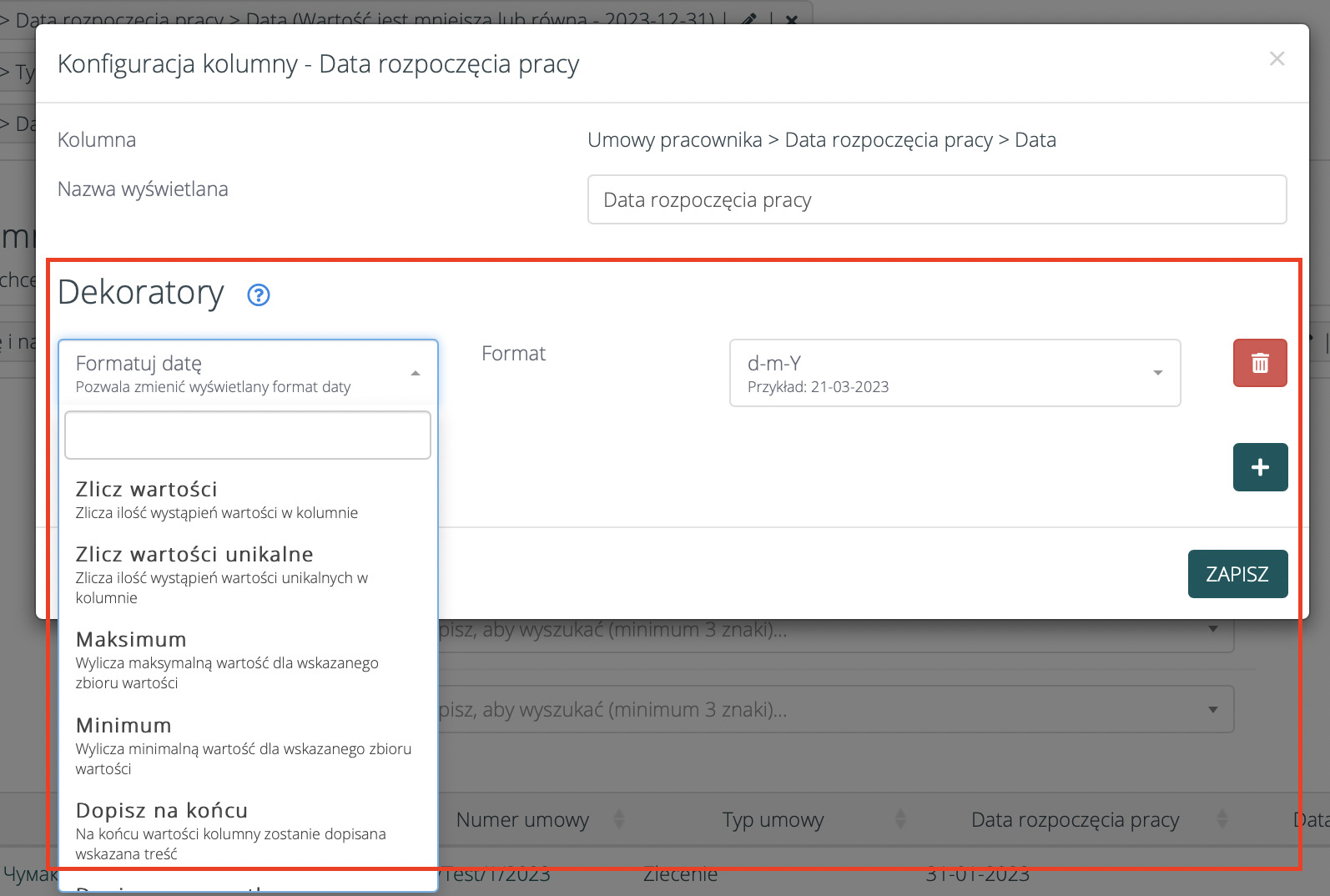Screen dimensions: 1330x896
Task: Delete the decorator with red trash button
Action: click(x=1259, y=363)
